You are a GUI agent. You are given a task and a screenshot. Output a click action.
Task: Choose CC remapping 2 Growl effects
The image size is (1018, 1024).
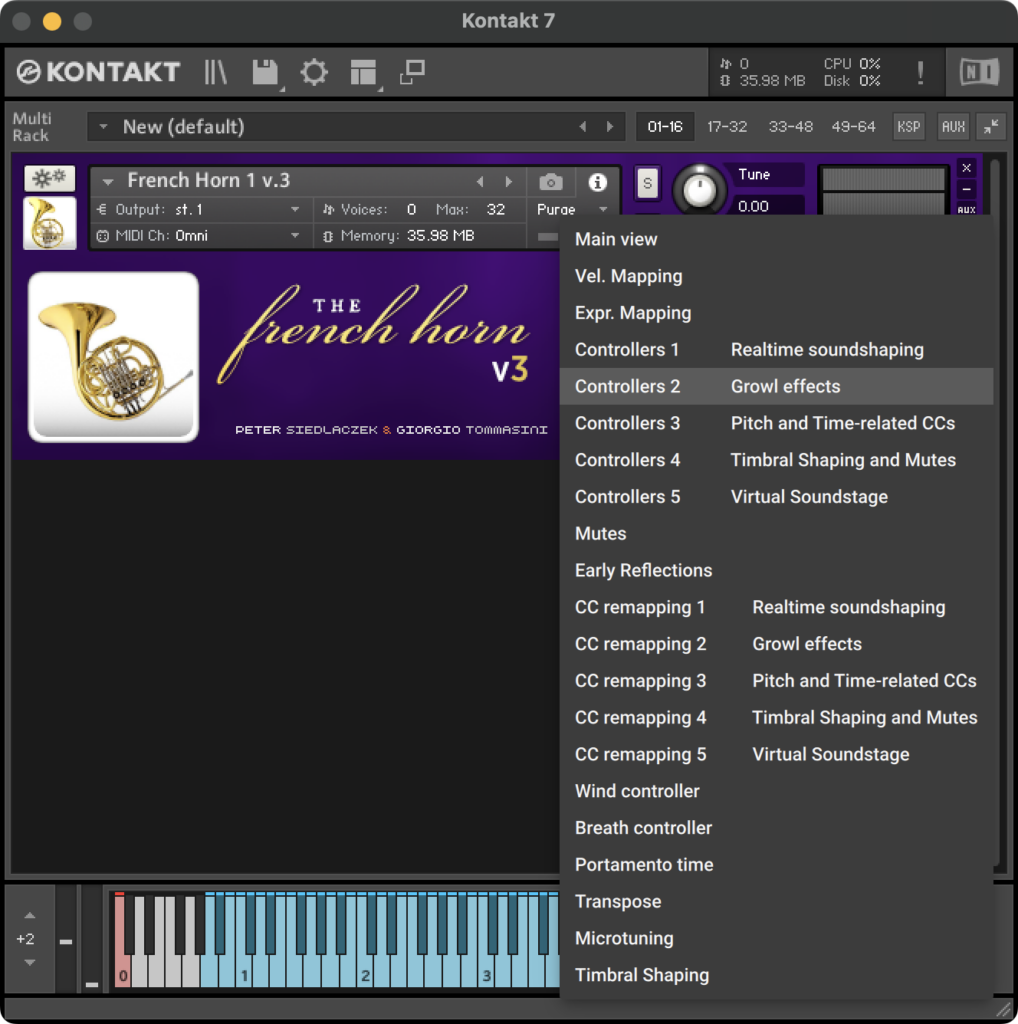[x=776, y=644]
